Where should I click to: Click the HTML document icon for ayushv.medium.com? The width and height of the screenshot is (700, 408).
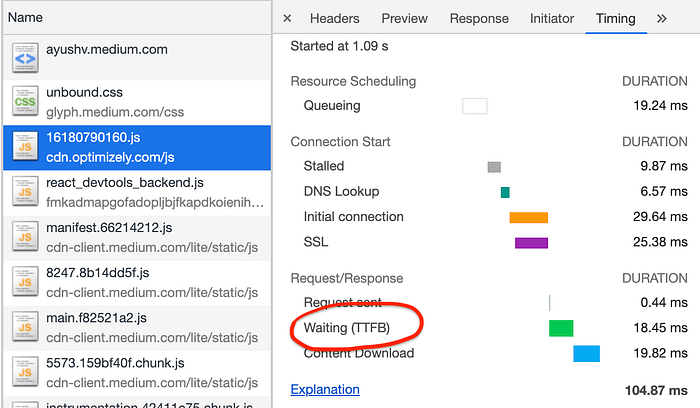click(x=25, y=58)
